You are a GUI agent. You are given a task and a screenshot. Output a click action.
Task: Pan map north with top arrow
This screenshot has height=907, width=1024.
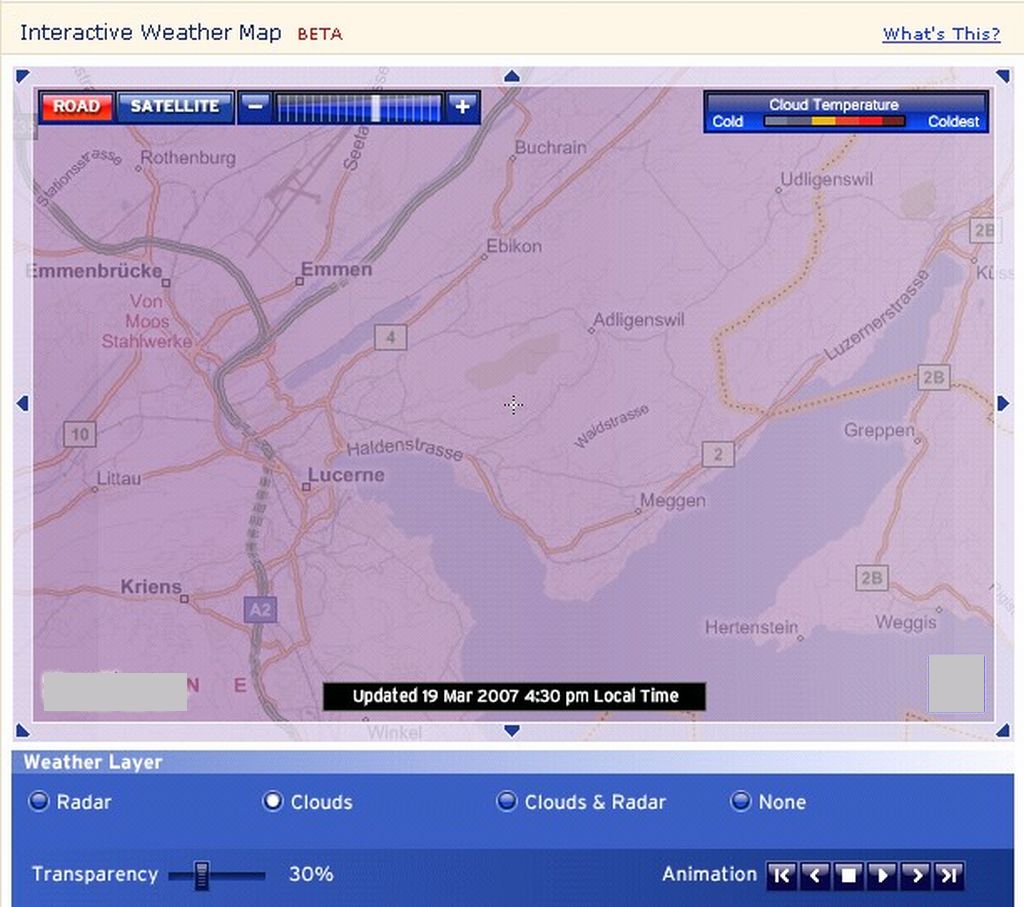512,76
